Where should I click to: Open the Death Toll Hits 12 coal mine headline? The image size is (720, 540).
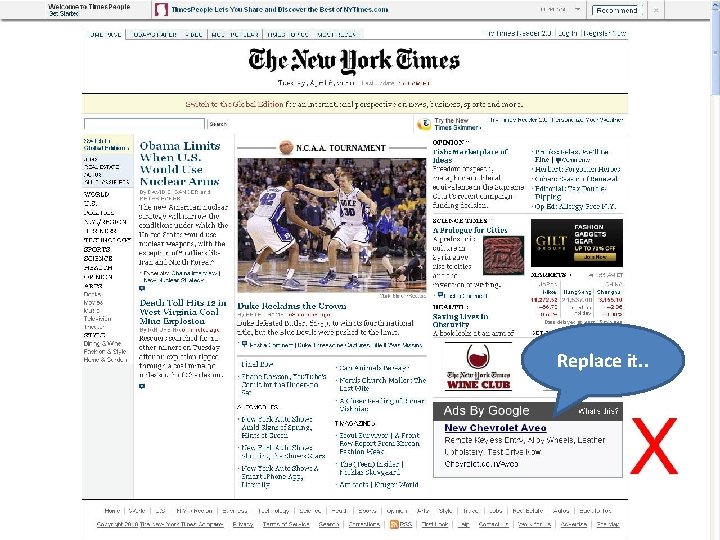[183, 312]
